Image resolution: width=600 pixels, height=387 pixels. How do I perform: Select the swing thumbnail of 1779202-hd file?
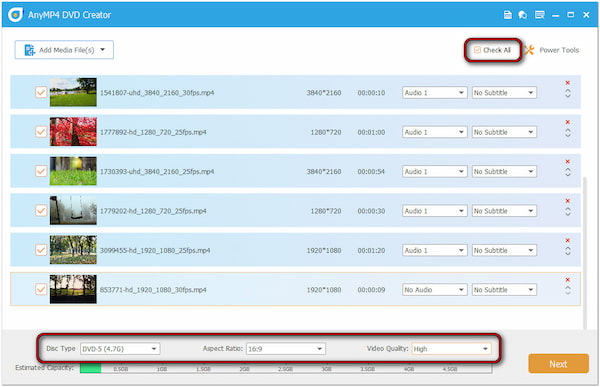pyautogui.click(x=73, y=211)
